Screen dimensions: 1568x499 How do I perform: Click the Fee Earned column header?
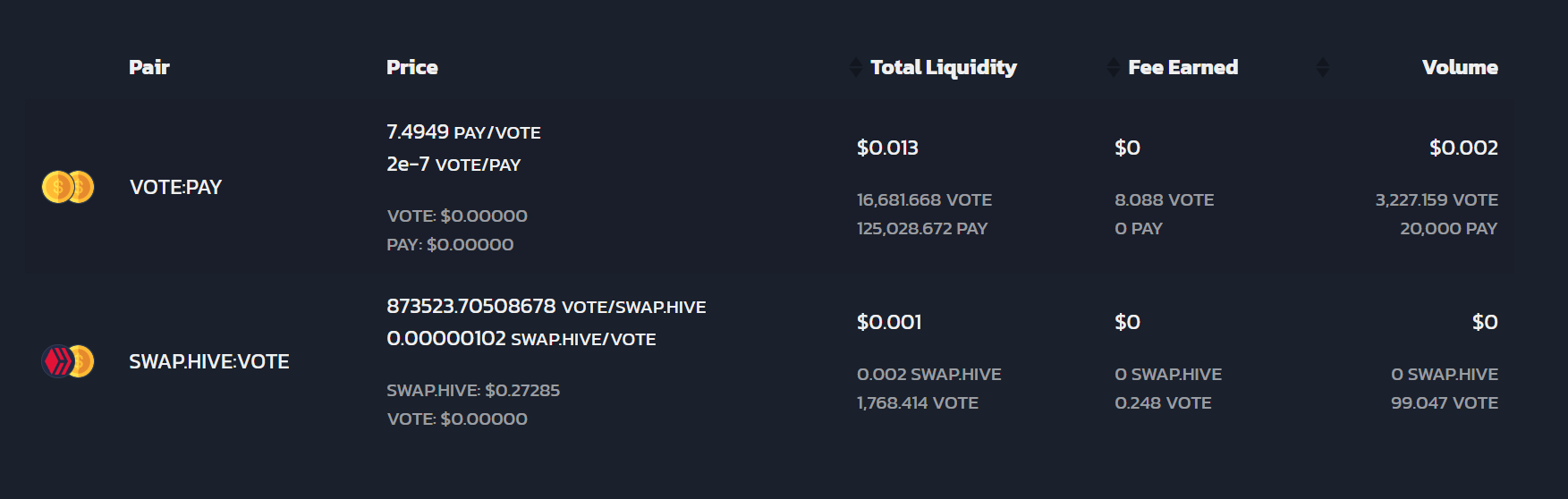click(x=1182, y=67)
